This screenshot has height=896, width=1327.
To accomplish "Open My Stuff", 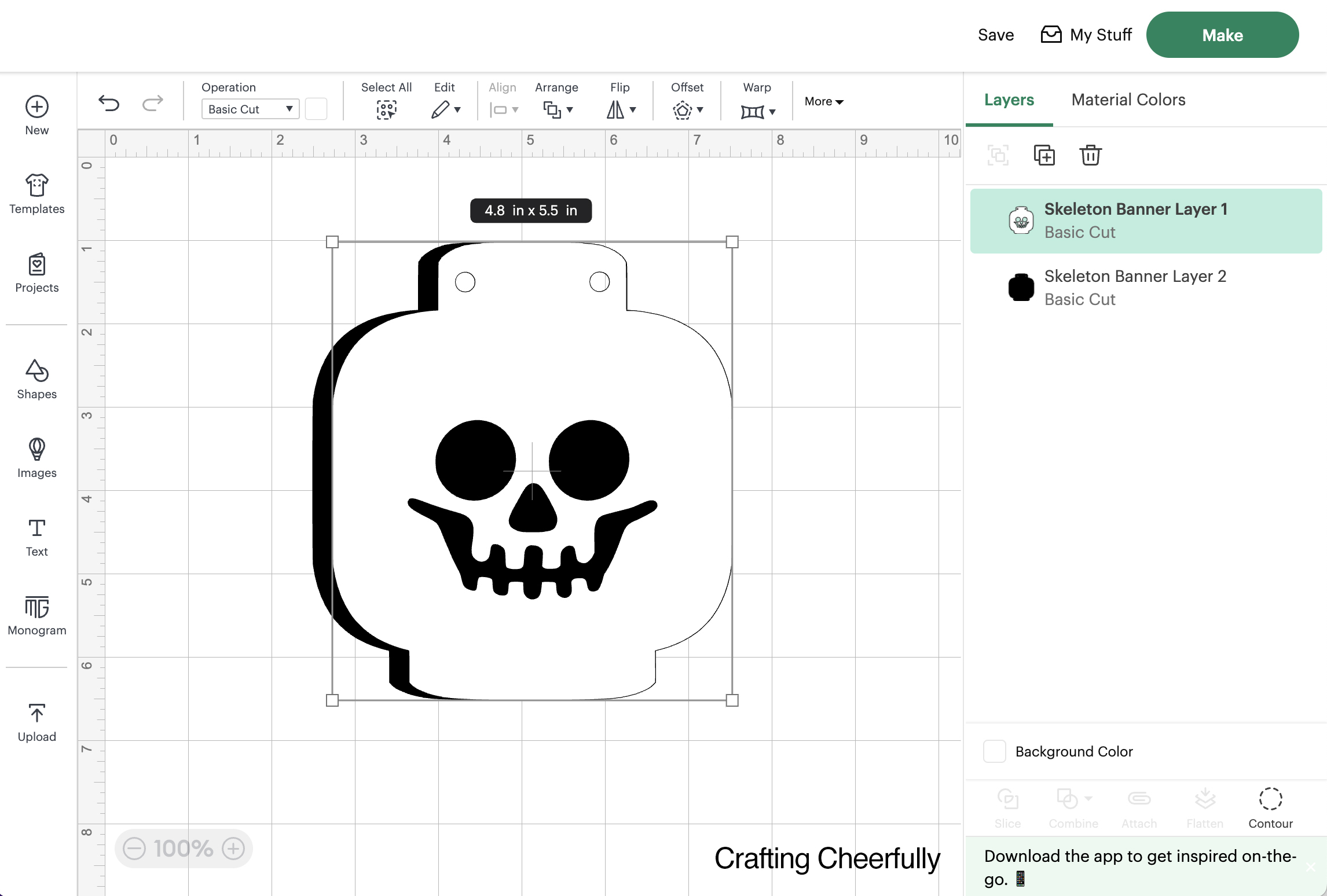I will (1085, 35).
